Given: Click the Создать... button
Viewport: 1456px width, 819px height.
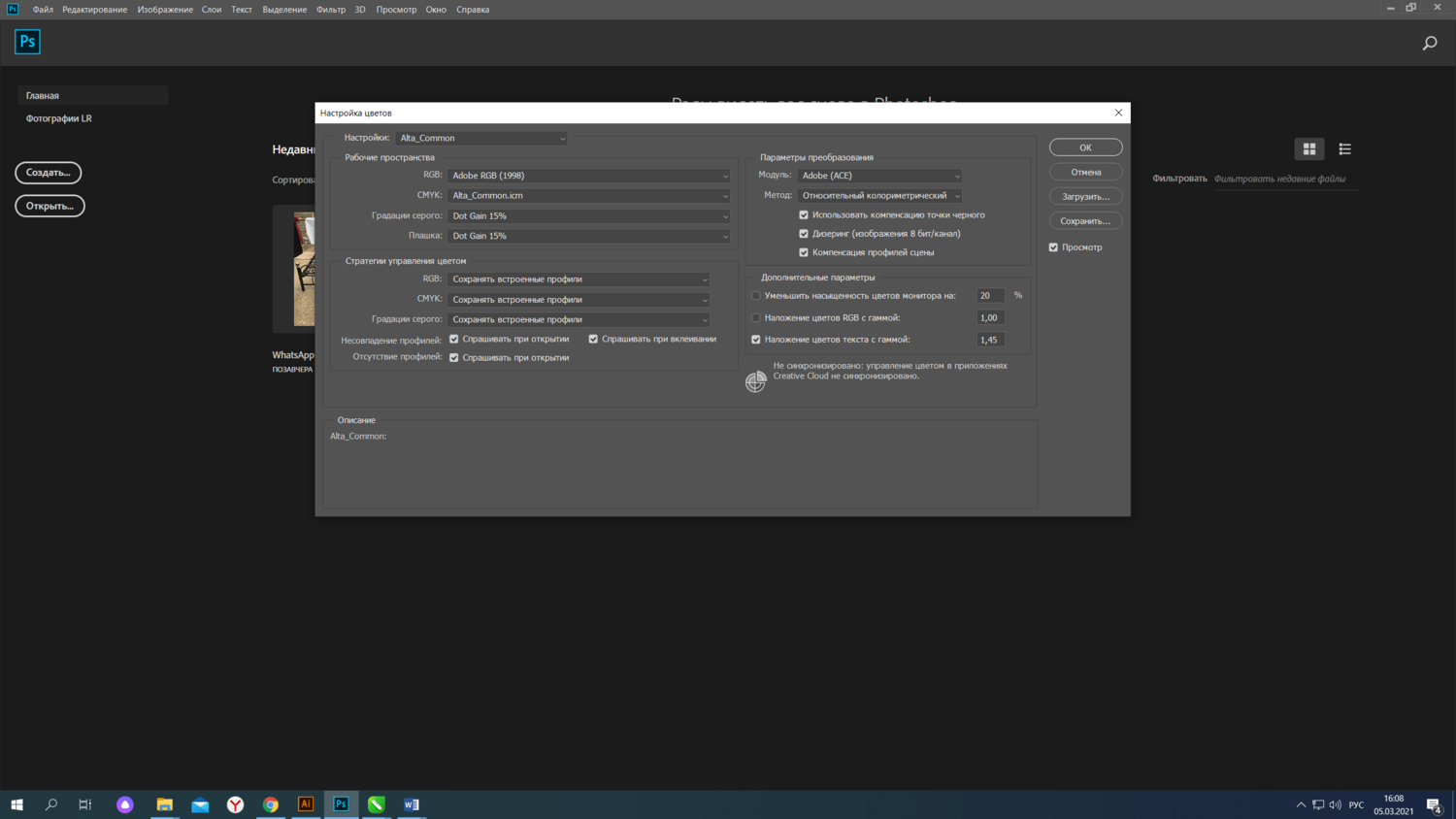Looking at the screenshot, I should (49, 173).
